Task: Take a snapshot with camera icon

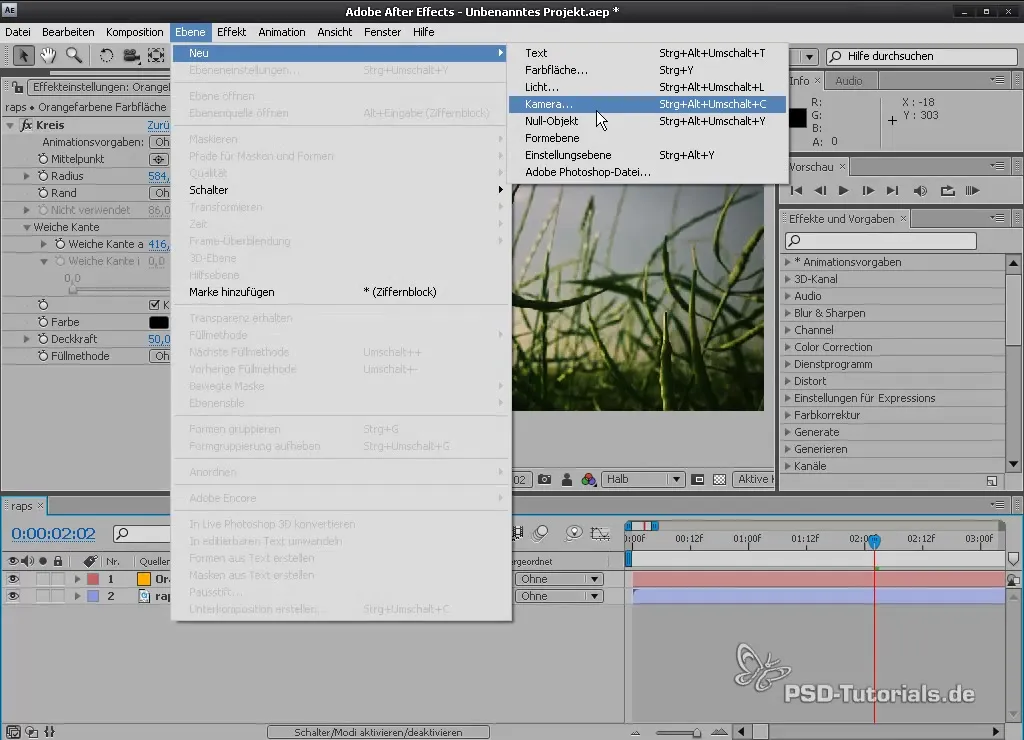Action: (544, 479)
